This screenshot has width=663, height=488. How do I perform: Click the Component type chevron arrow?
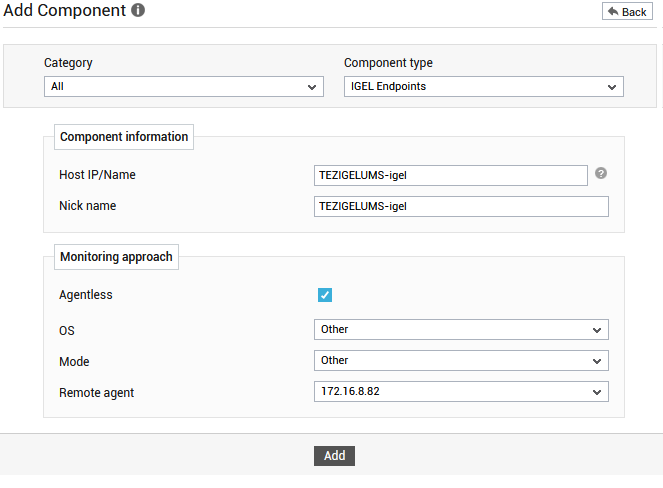point(611,88)
